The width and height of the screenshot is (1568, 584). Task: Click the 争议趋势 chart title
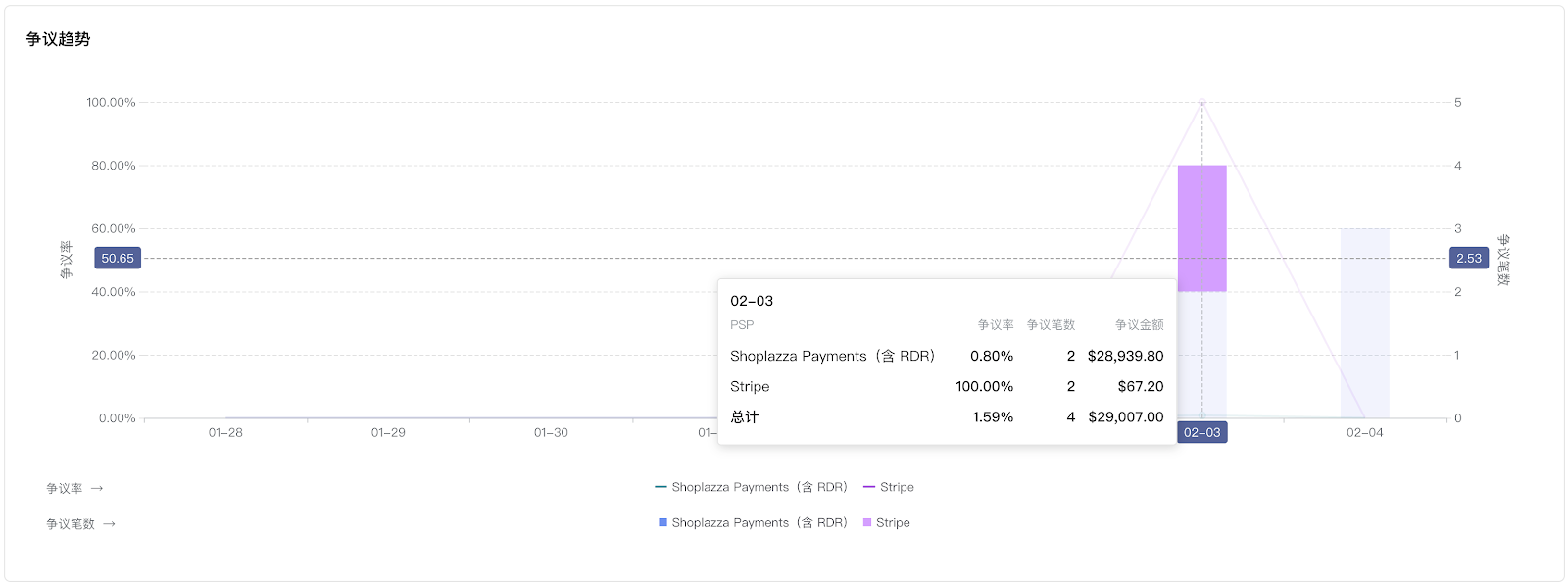59,39
